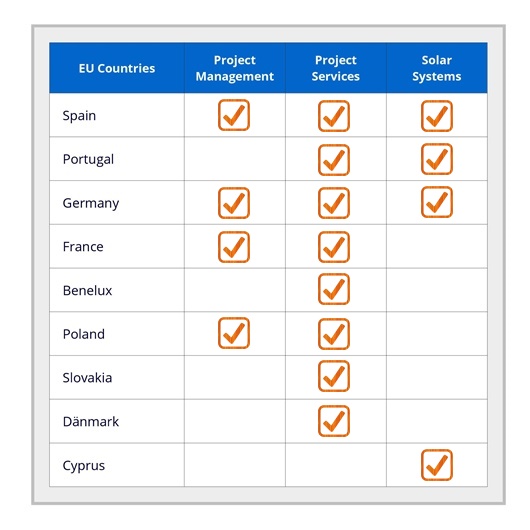Click Benelux's Project Services checkbox

(x=334, y=289)
